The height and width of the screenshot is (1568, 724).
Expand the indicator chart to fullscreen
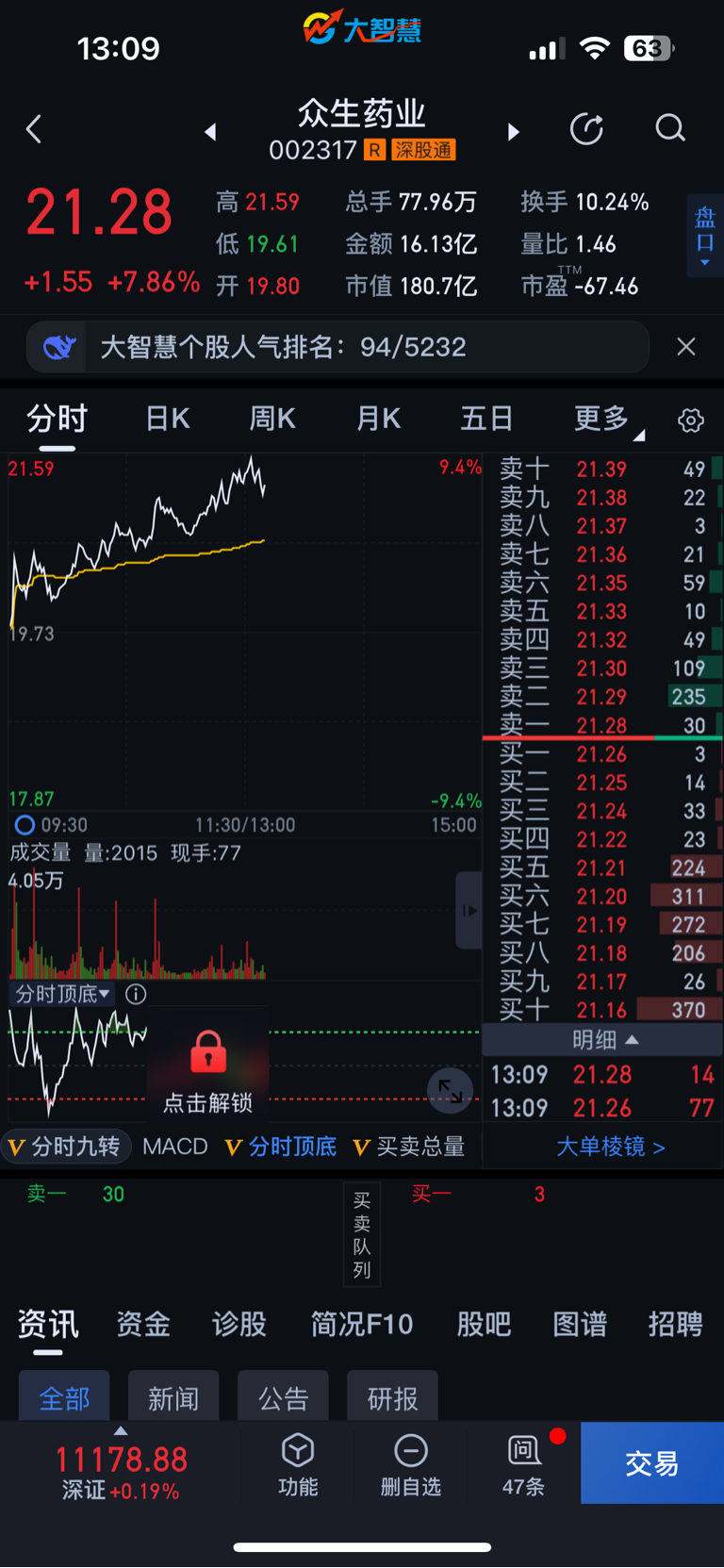(x=451, y=1091)
